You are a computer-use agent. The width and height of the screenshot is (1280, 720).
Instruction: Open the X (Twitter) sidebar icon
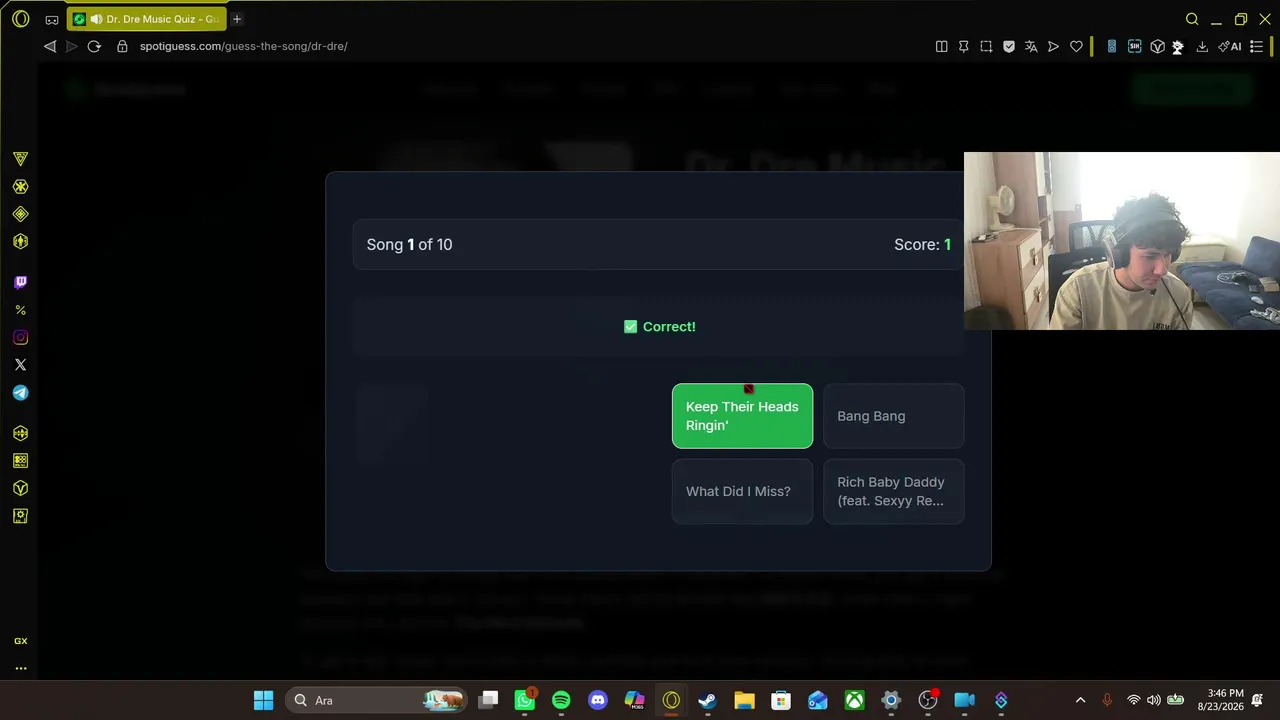pos(20,365)
